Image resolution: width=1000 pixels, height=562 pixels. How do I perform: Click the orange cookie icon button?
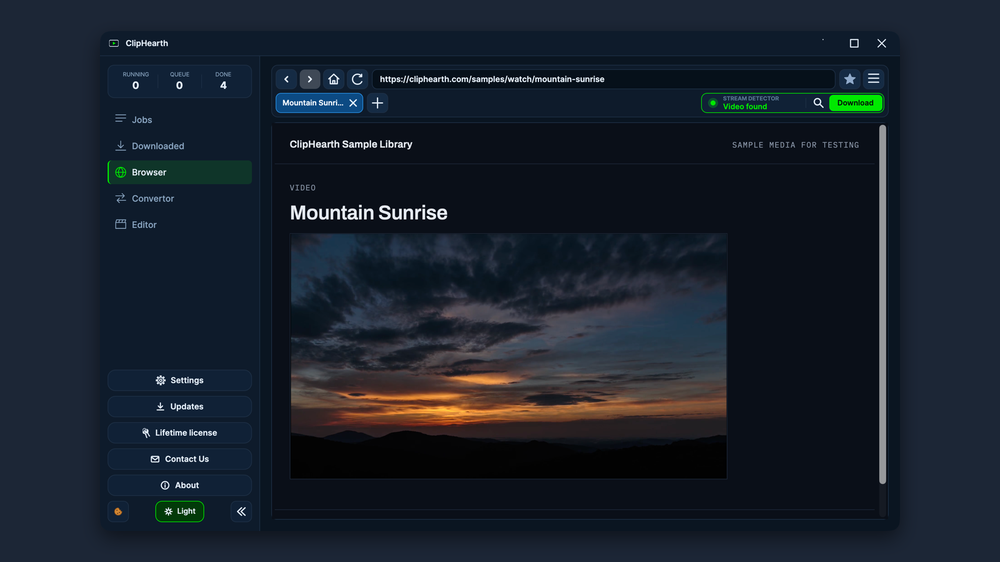pyautogui.click(x=118, y=511)
